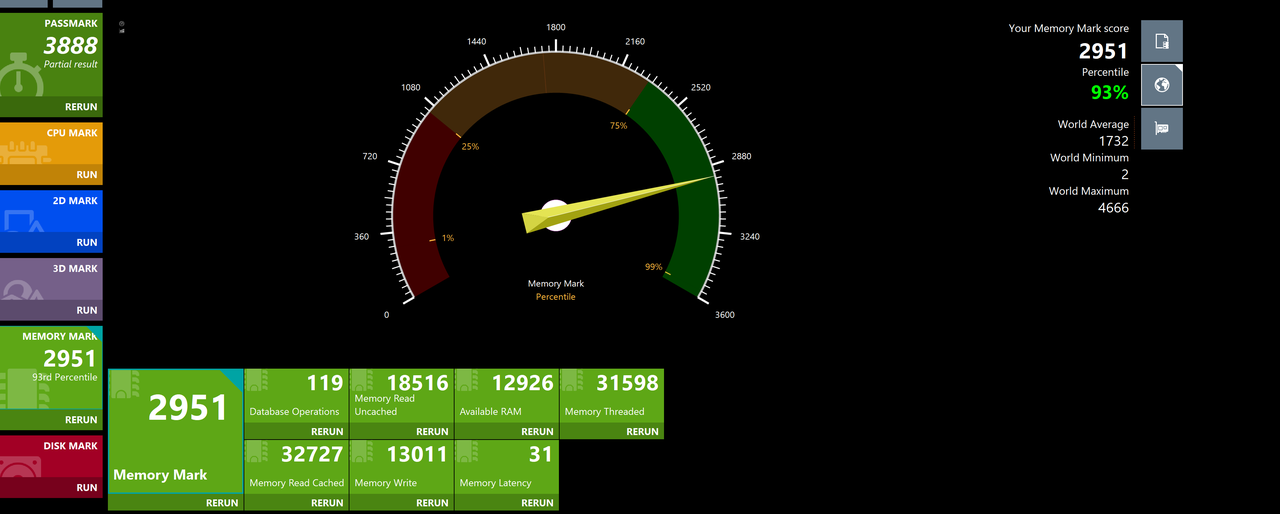
Task: Click the Memory Mark label under gauge
Action: click(556, 284)
